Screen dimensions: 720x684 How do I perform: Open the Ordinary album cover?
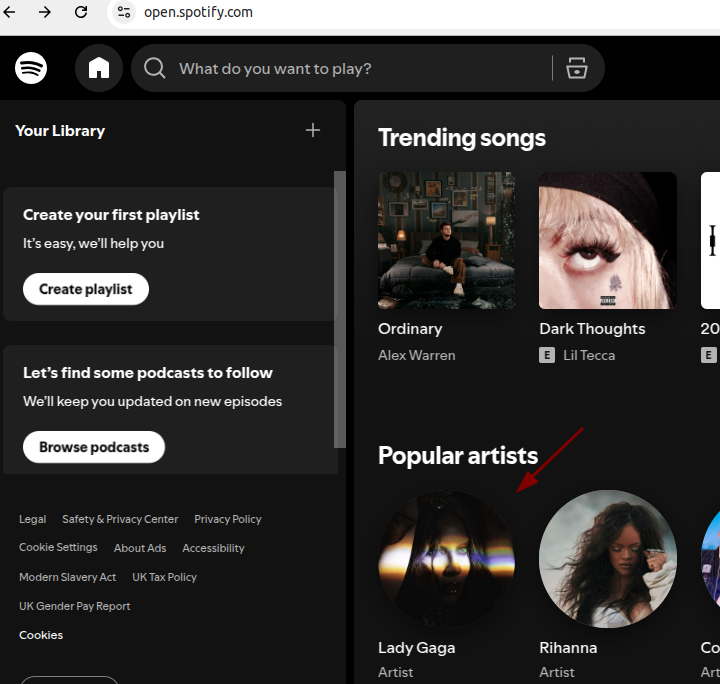(446, 241)
